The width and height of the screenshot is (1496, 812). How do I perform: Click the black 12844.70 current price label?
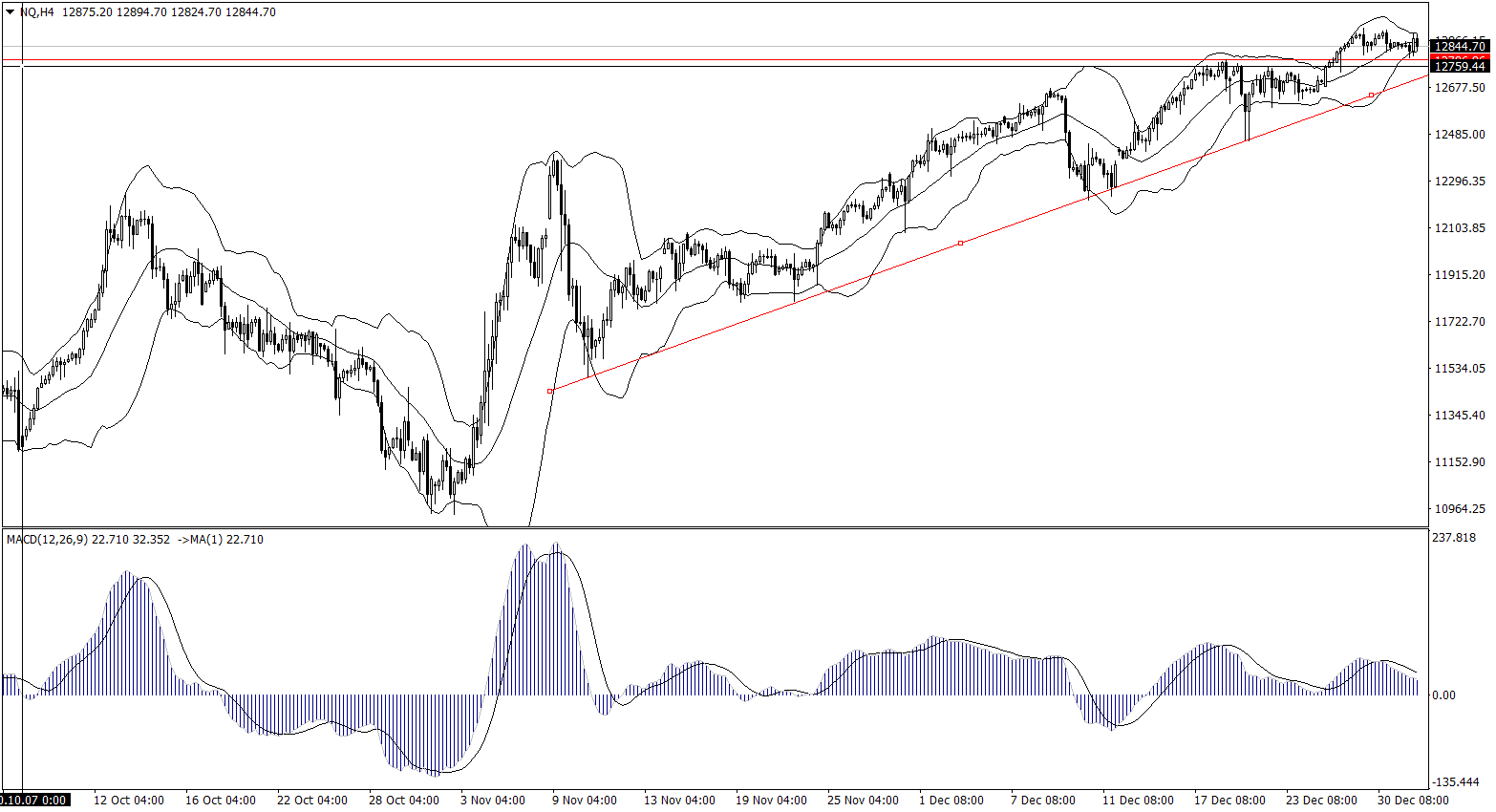point(1460,46)
